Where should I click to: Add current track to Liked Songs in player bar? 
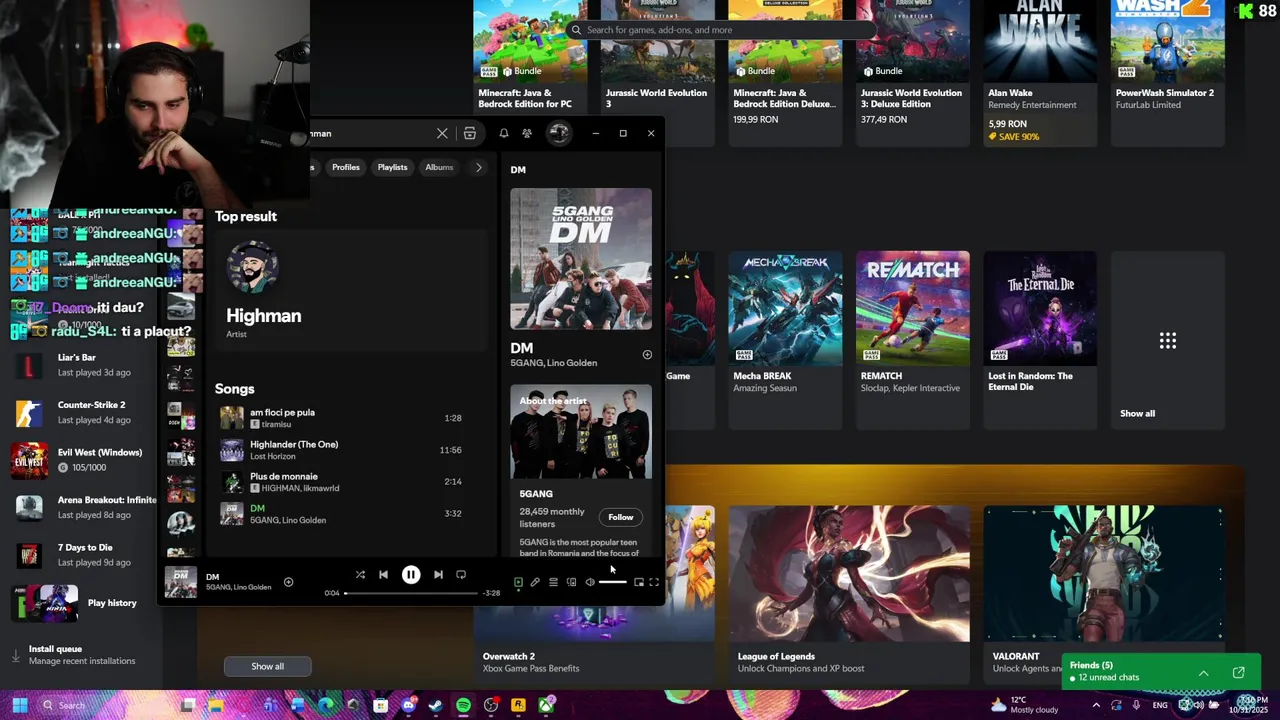click(x=288, y=582)
